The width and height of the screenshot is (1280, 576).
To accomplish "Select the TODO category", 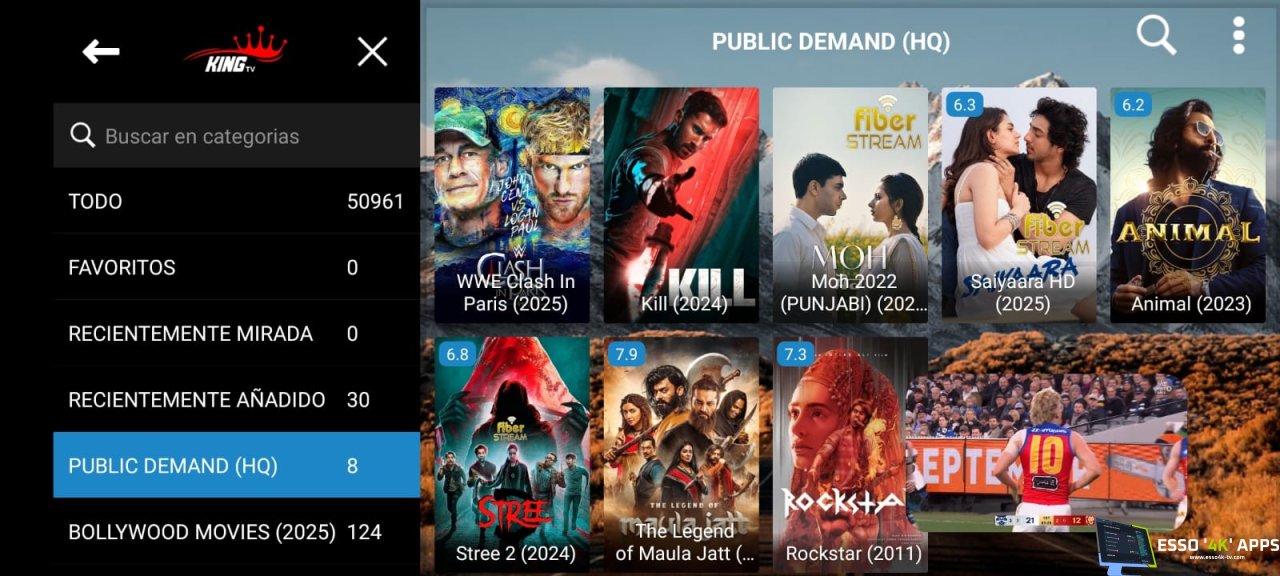I will click(237, 201).
